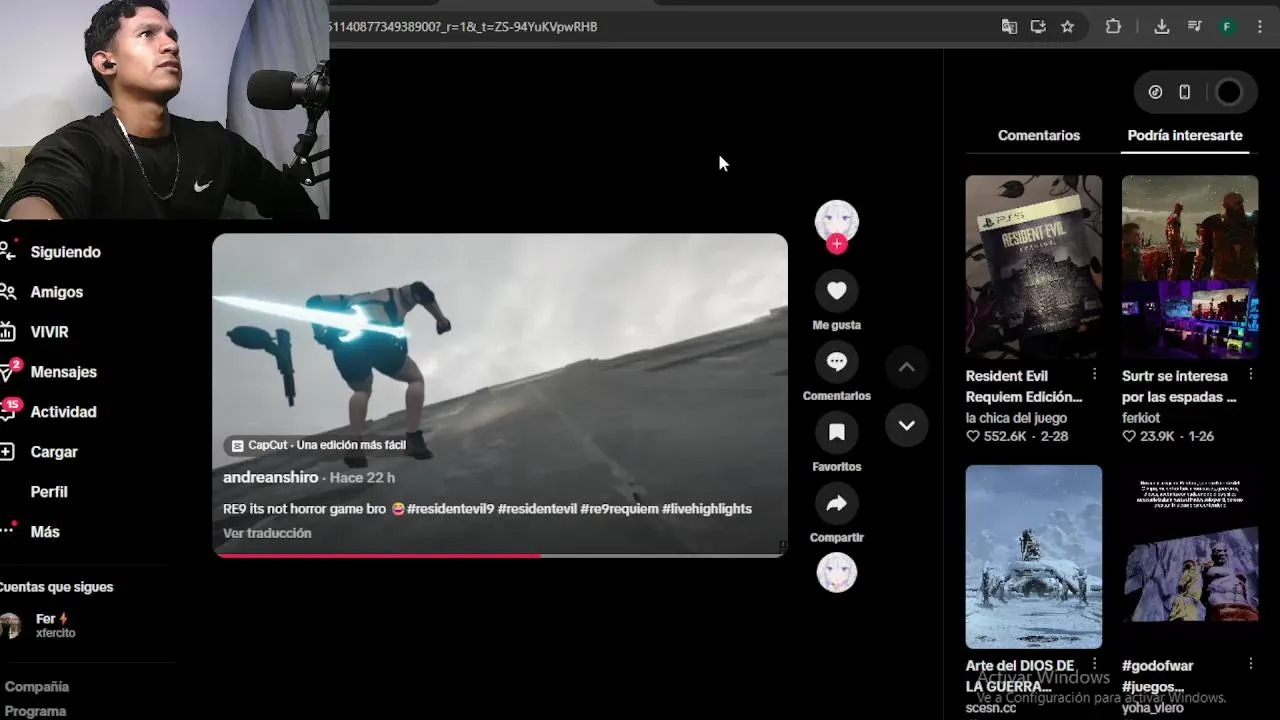Screen dimensions: 1280x720
Task: Click Ver traducción under the caption
Action: click(x=267, y=533)
